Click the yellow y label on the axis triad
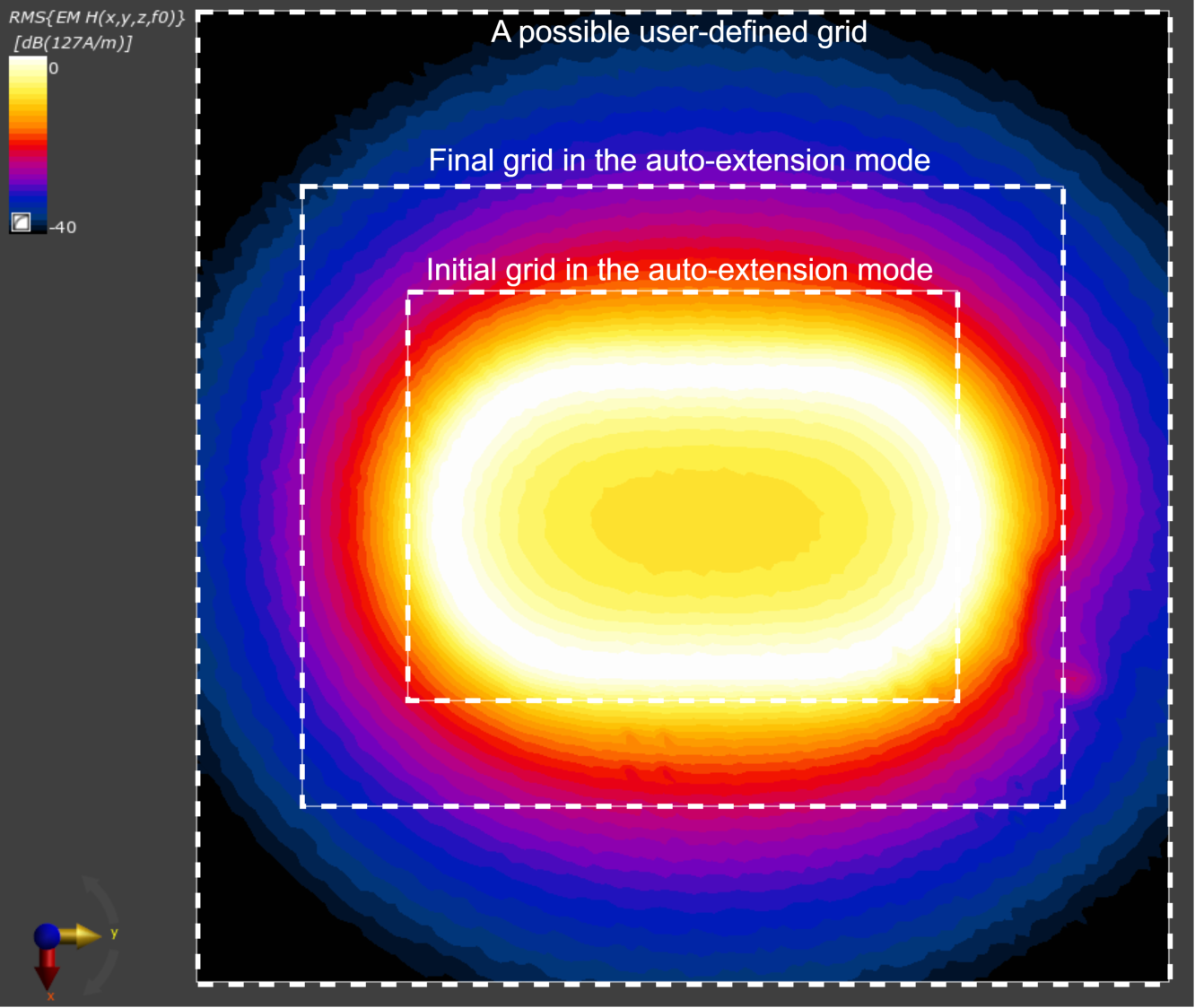 [x=114, y=933]
